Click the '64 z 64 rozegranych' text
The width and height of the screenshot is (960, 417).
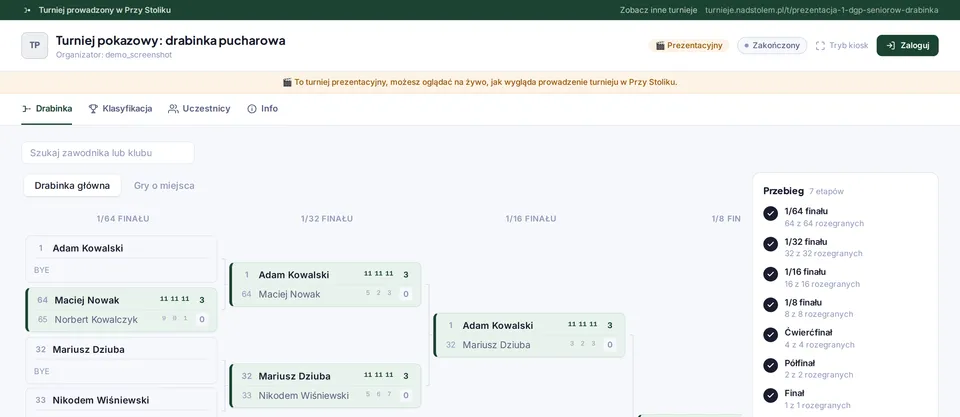824,224
